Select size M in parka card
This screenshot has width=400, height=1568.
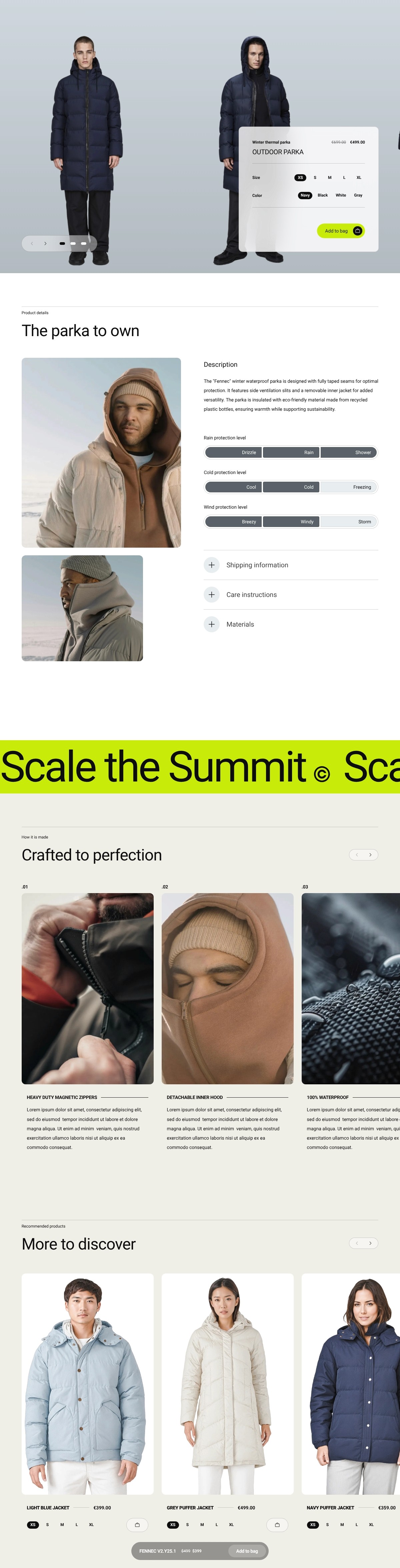329,178
